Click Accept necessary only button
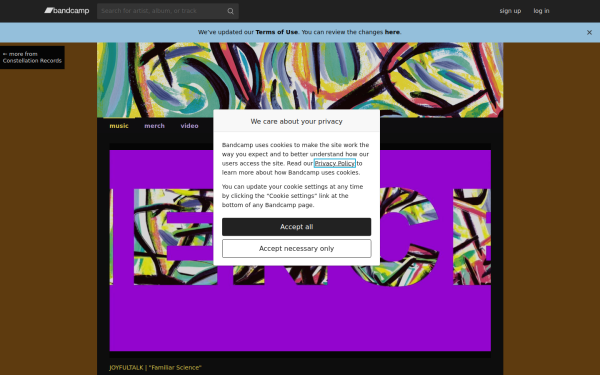 coord(297,249)
